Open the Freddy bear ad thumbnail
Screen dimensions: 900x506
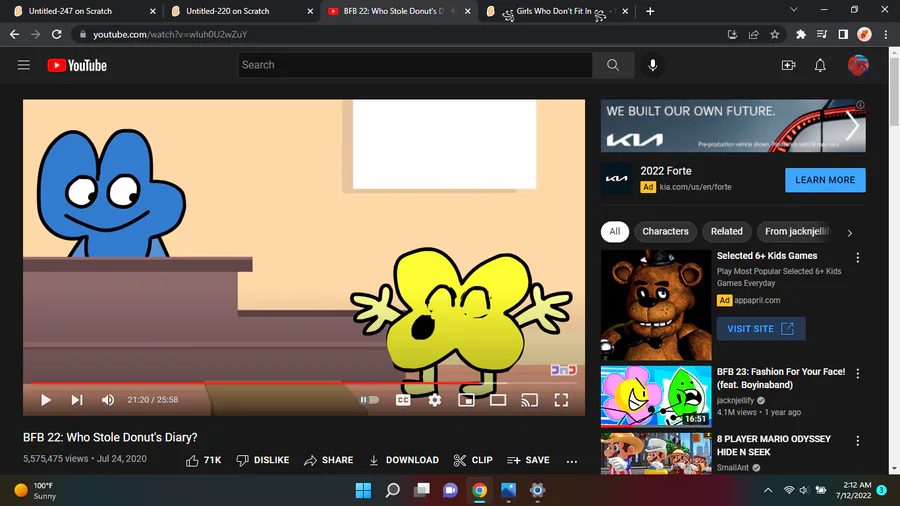656,305
